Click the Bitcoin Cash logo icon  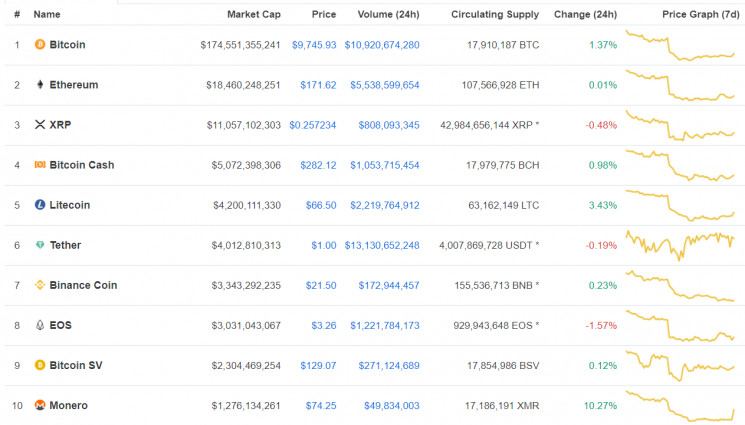coord(40,164)
